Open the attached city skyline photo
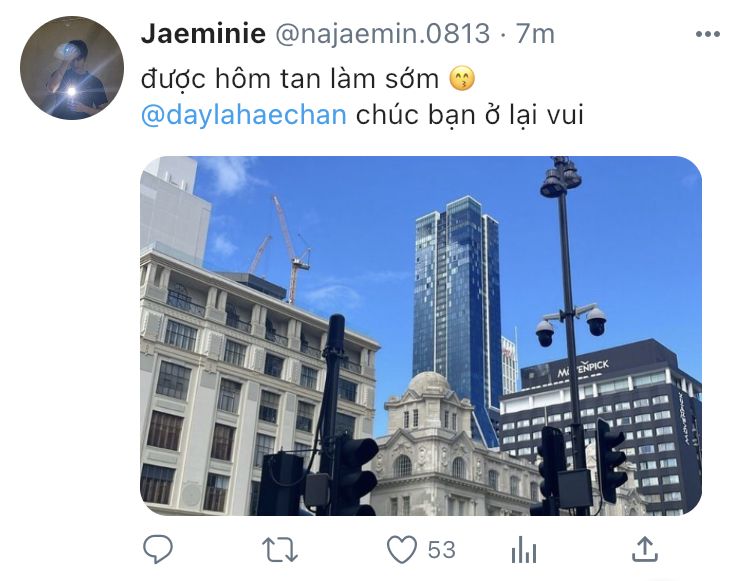Image resolution: width=750 pixels, height=581 pixels. (421, 336)
